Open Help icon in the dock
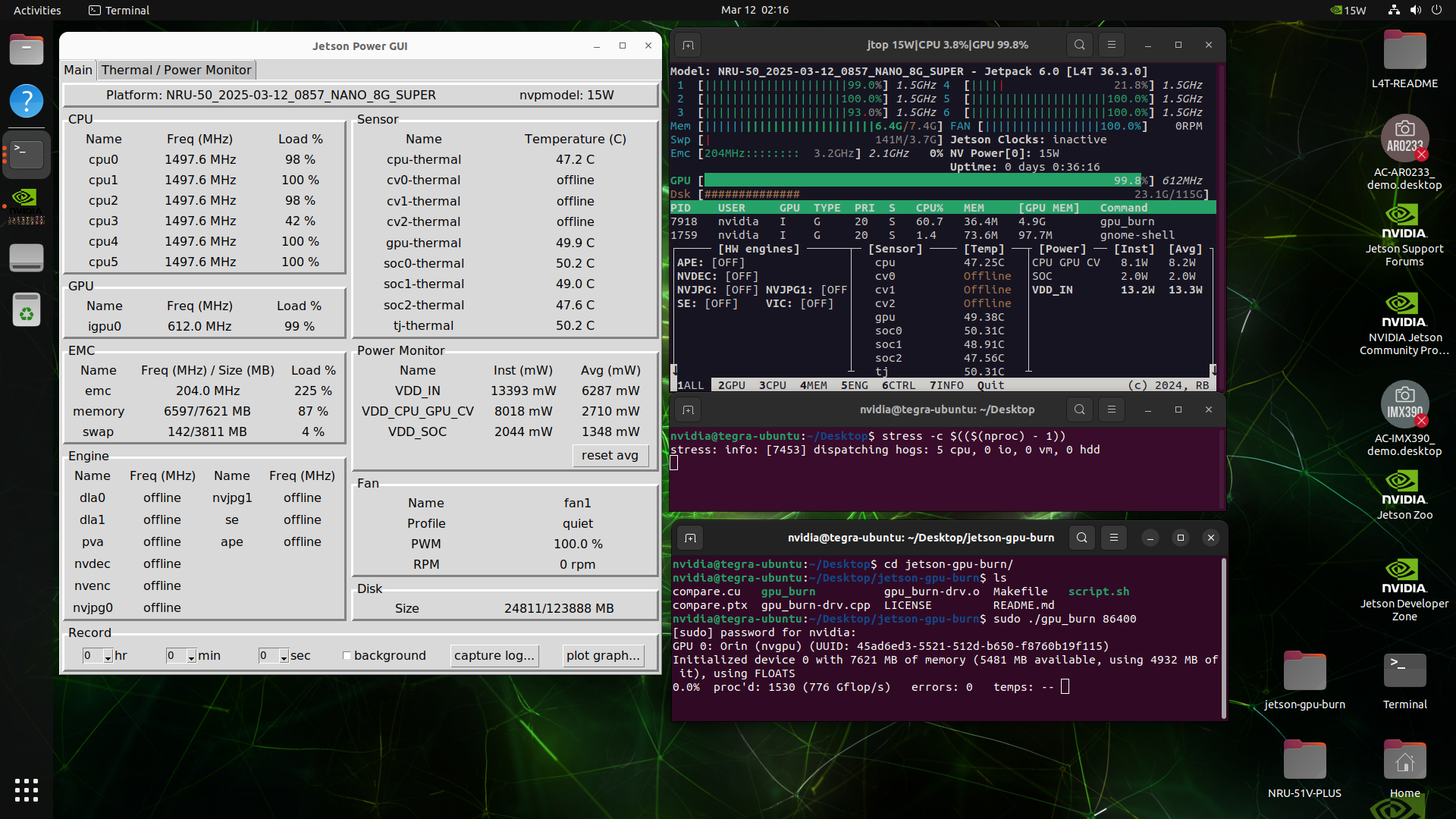This screenshot has height=819, width=1456. [27, 101]
